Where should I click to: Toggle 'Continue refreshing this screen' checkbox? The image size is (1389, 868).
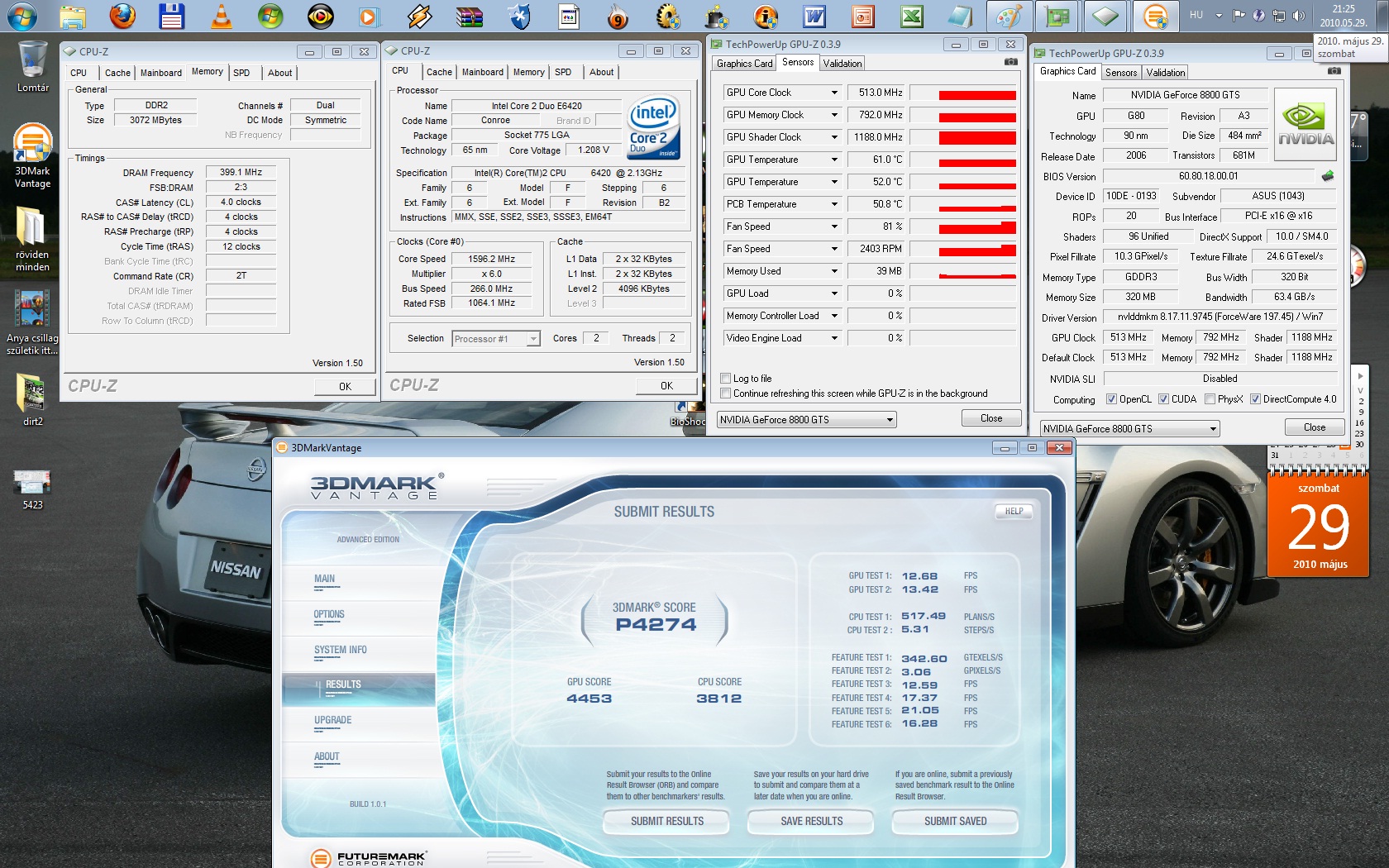click(x=726, y=393)
